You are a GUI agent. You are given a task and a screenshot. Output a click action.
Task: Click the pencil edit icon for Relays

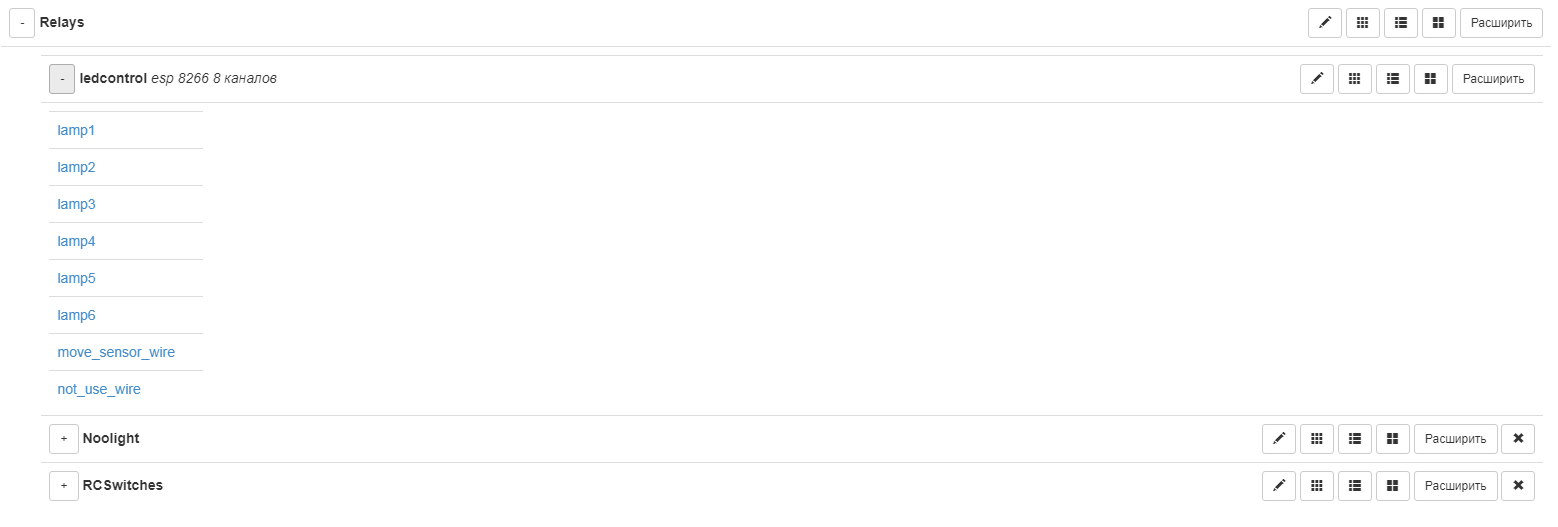1325,23
